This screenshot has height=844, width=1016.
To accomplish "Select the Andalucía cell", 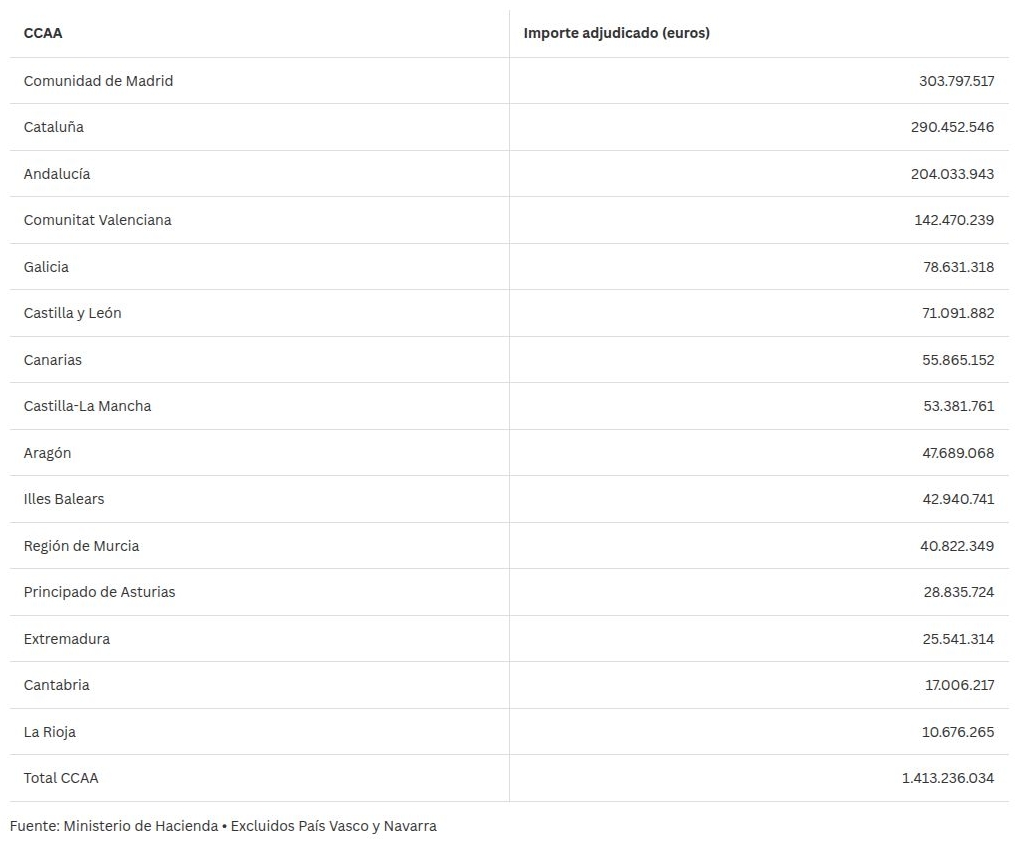I will coord(57,174).
